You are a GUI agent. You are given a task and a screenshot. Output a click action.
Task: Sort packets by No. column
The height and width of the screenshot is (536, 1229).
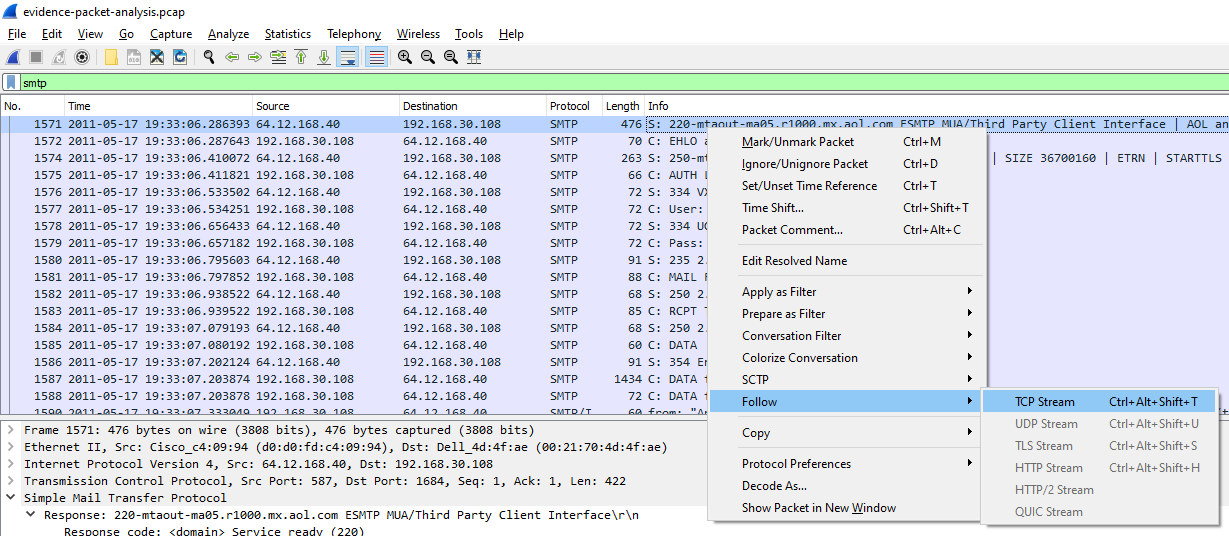(33, 106)
